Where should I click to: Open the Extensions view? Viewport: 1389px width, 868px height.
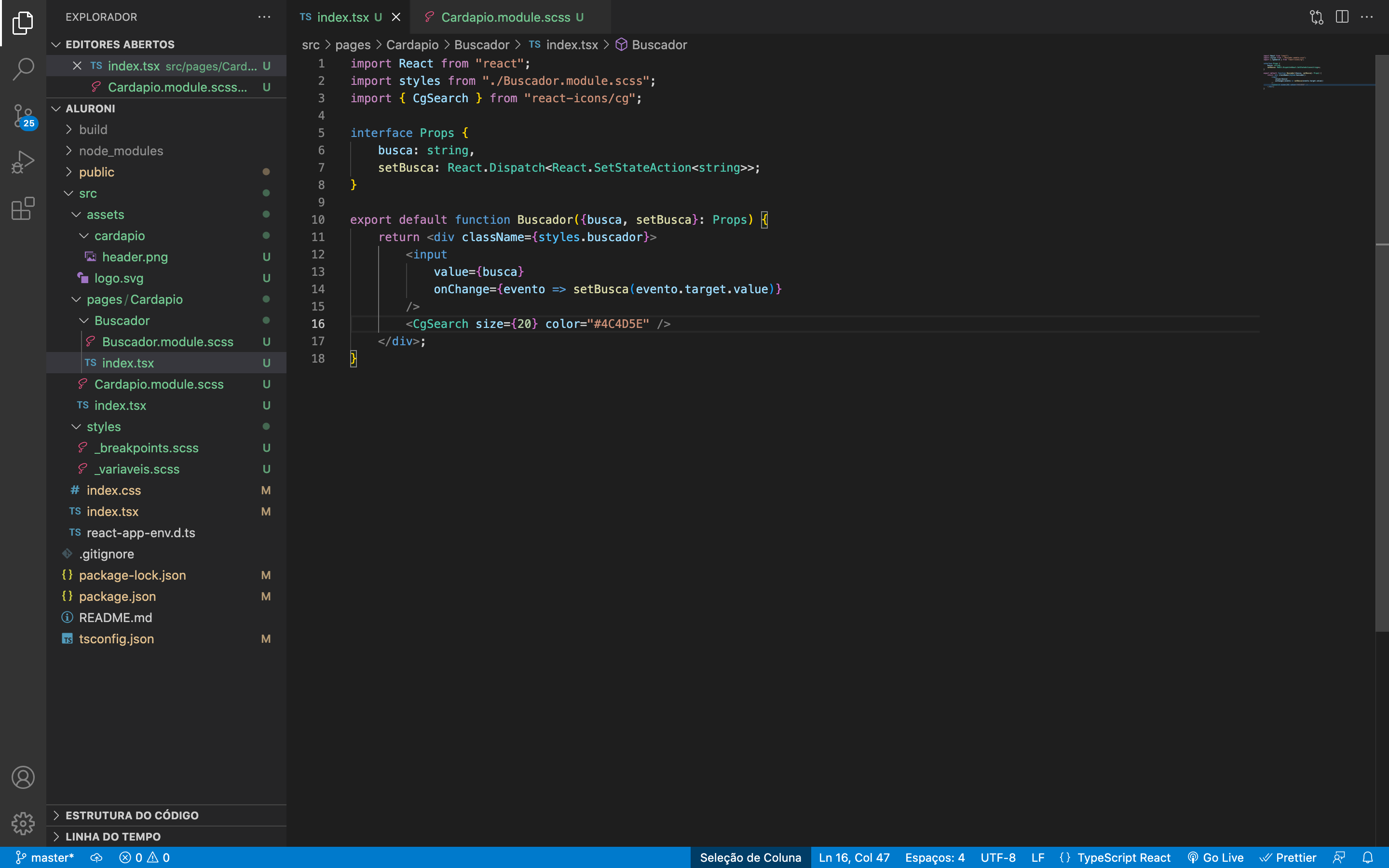point(23,208)
